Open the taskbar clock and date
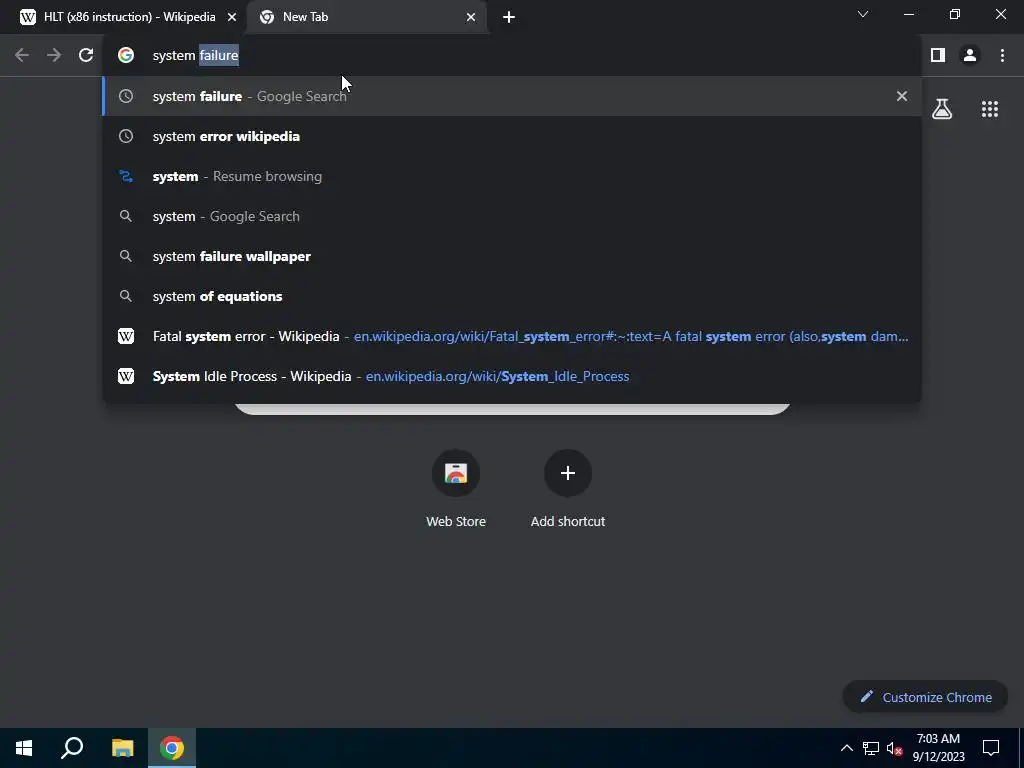 938,748
